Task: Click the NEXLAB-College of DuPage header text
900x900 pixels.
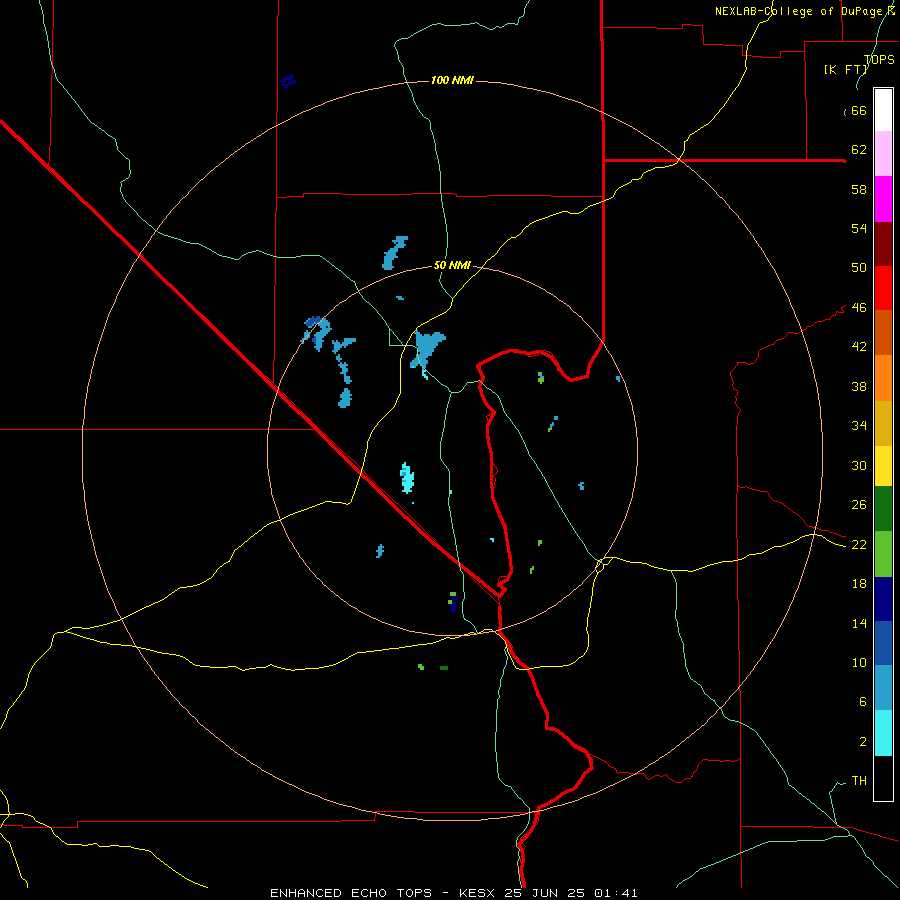Action: pos(804,11)
